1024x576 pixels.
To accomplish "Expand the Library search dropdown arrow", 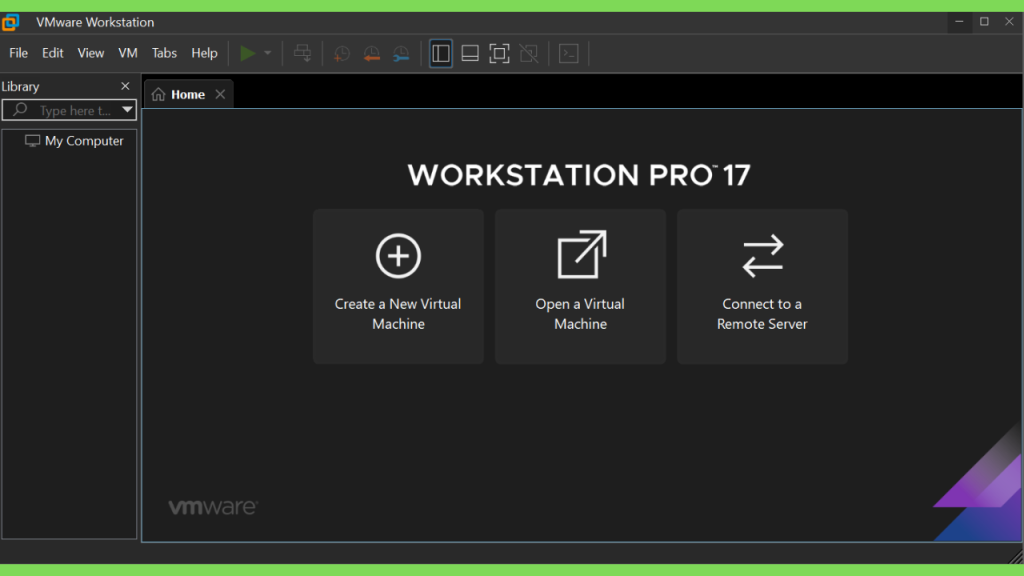I will tap(127, 110).
